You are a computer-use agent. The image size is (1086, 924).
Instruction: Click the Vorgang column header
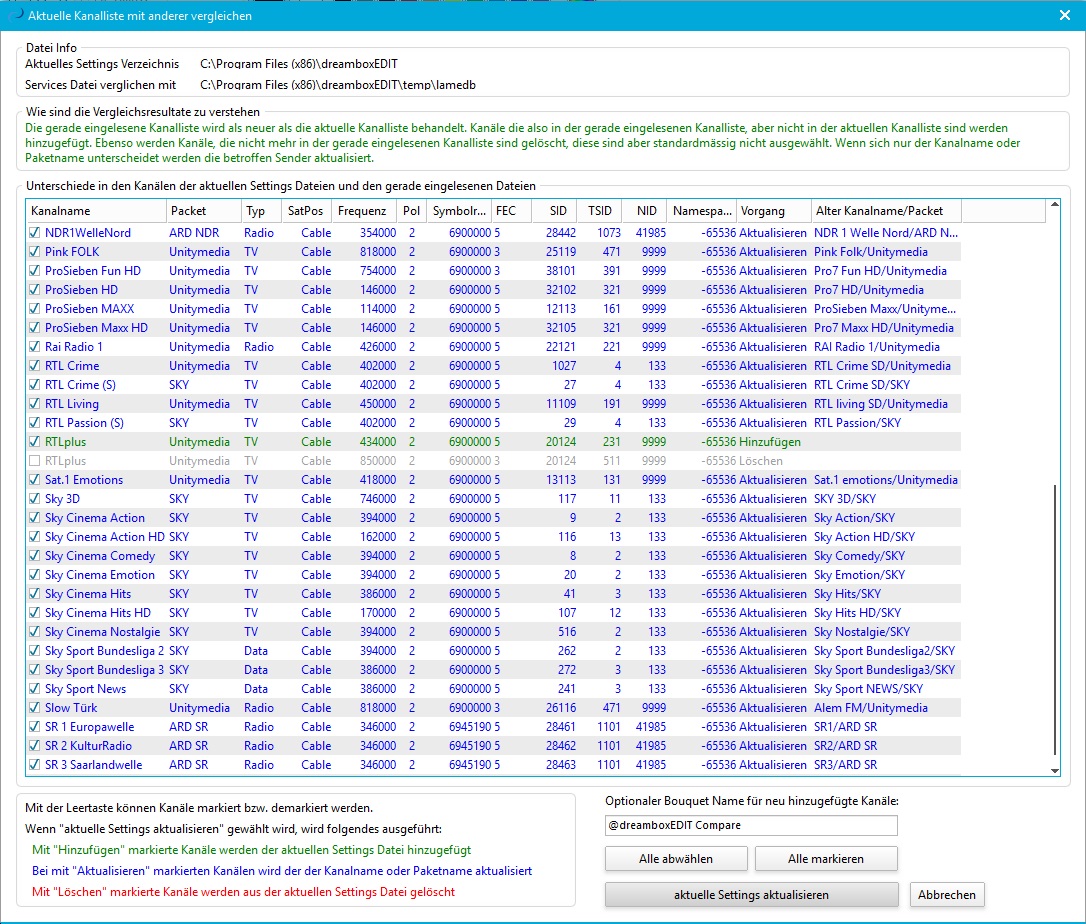tap(772, 212)
